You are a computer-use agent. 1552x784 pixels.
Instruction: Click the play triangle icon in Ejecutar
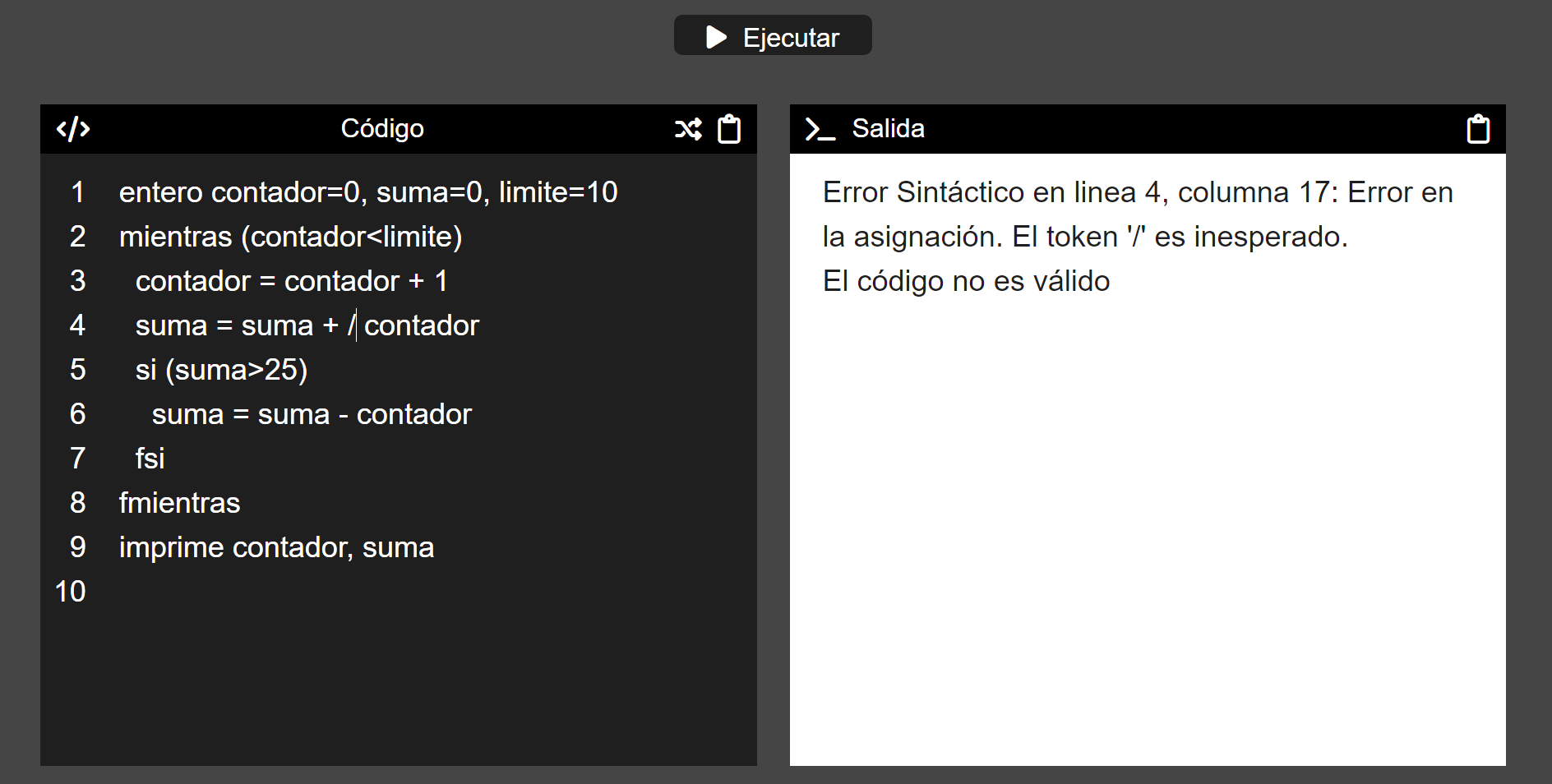[x=716, y=37]
